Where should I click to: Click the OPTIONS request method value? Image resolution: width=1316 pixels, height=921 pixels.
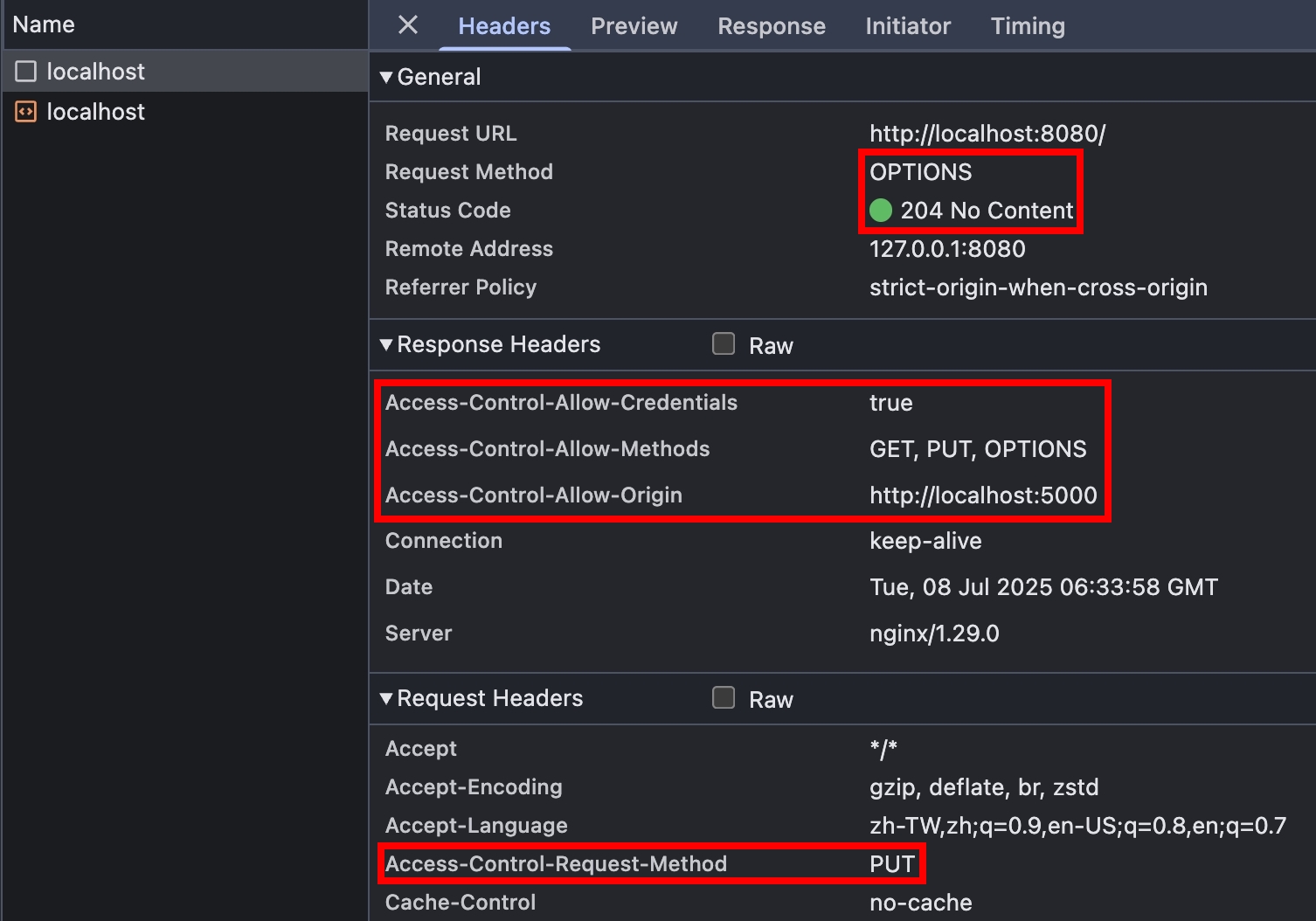(x=920, y=172)
